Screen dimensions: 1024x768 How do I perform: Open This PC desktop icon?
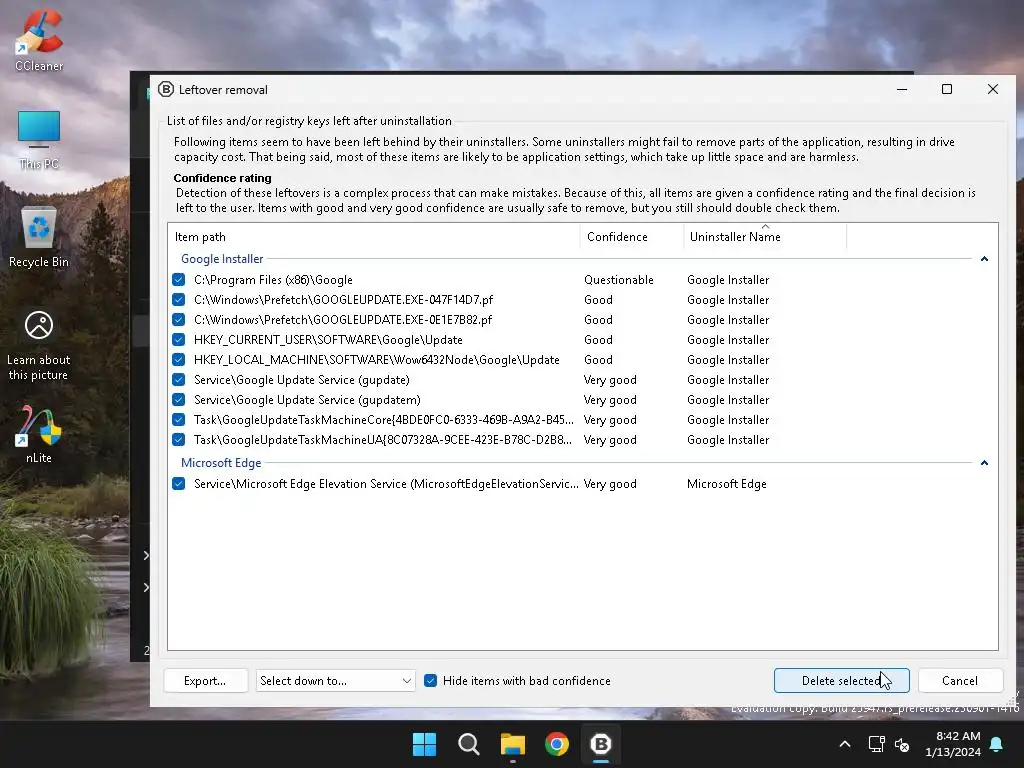[39, 139]
